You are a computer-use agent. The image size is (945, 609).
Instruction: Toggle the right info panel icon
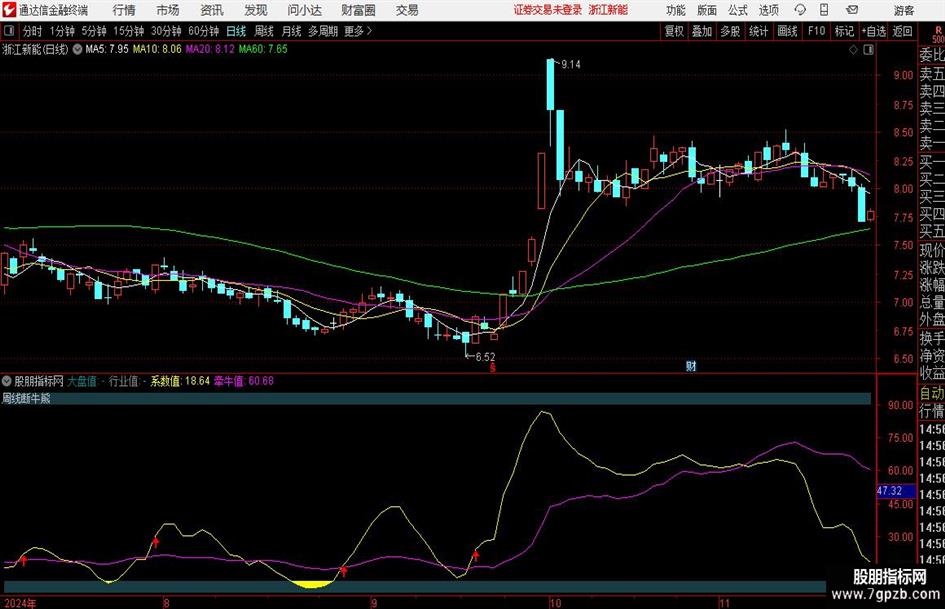868,50
